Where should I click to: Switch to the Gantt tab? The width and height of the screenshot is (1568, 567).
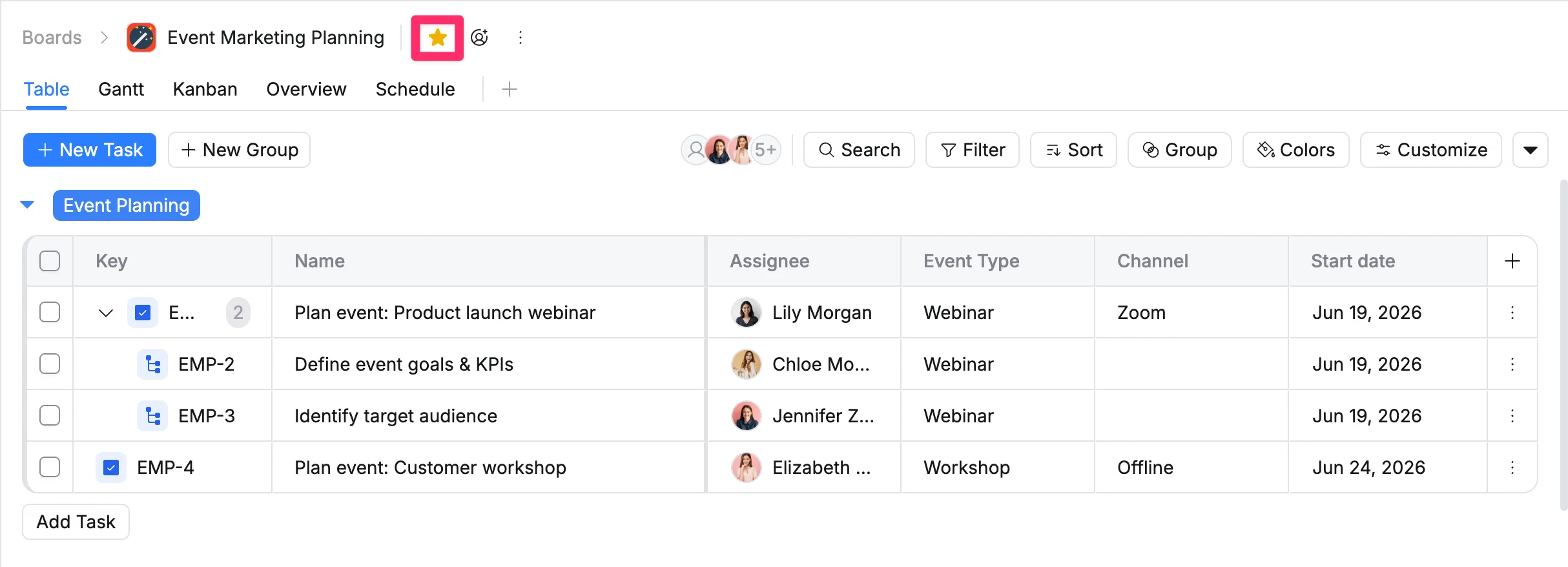[x=121, y=89]
